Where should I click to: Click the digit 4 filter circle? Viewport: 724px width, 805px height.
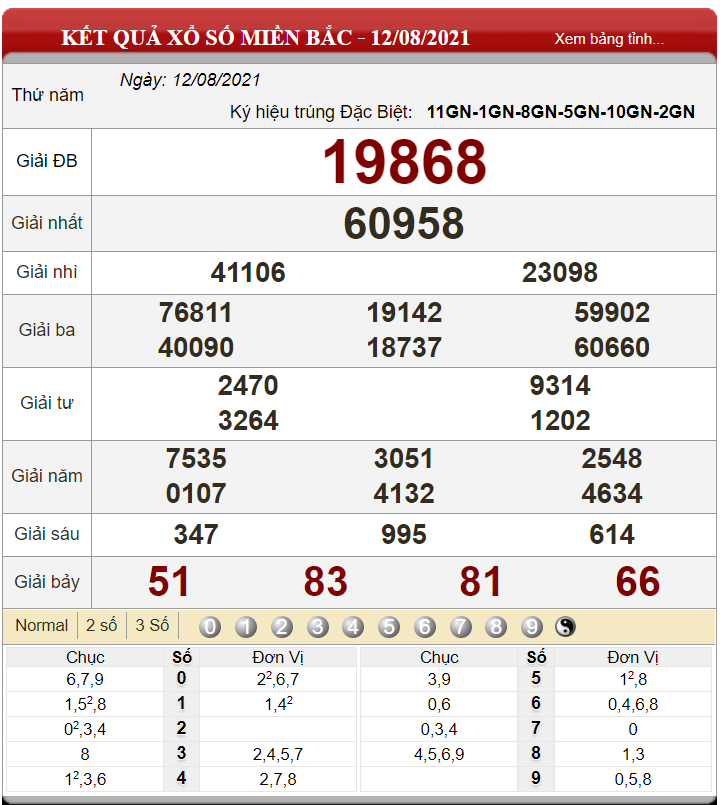coord(353,627)
